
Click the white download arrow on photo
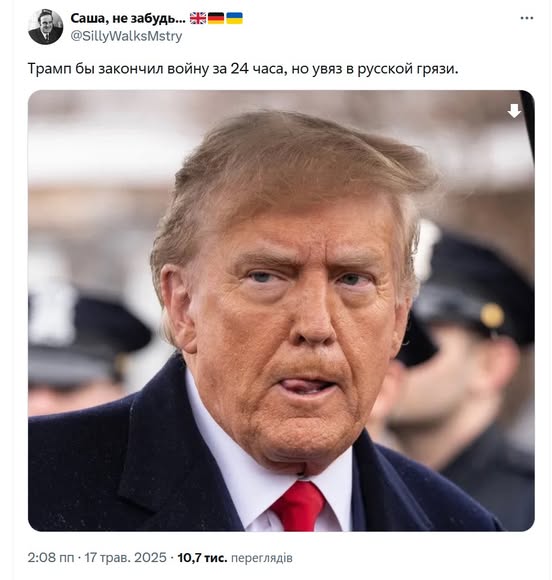(x=514, y=111)
